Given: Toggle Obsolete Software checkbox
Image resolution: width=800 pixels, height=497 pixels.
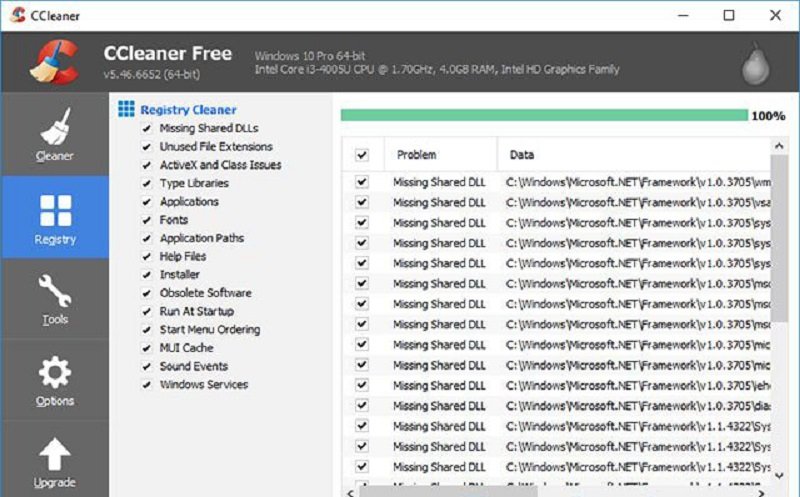Looking at the screenshot, I should 147,293.
